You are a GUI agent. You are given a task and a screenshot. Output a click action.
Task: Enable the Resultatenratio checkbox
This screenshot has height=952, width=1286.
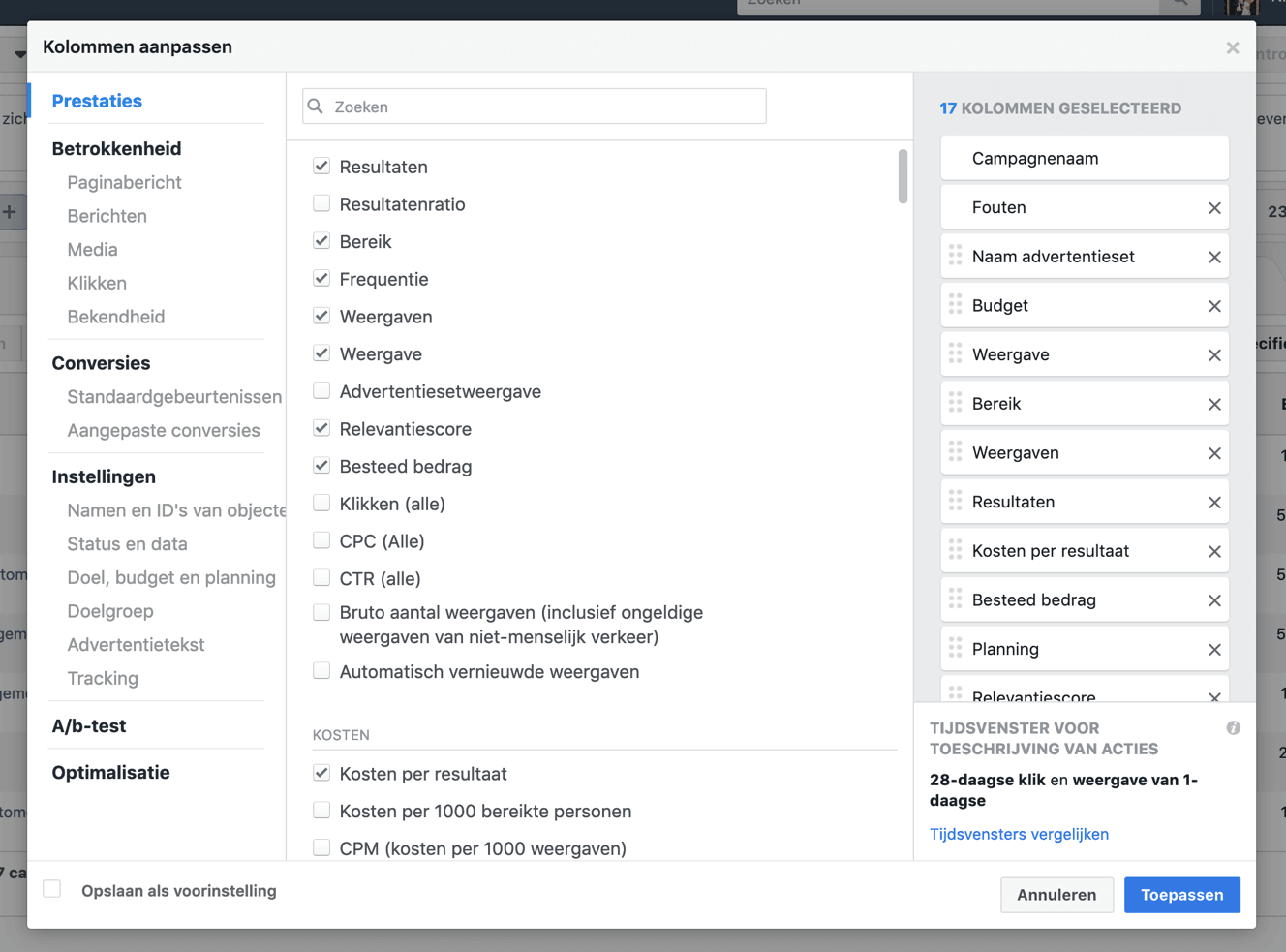(321, 203)
